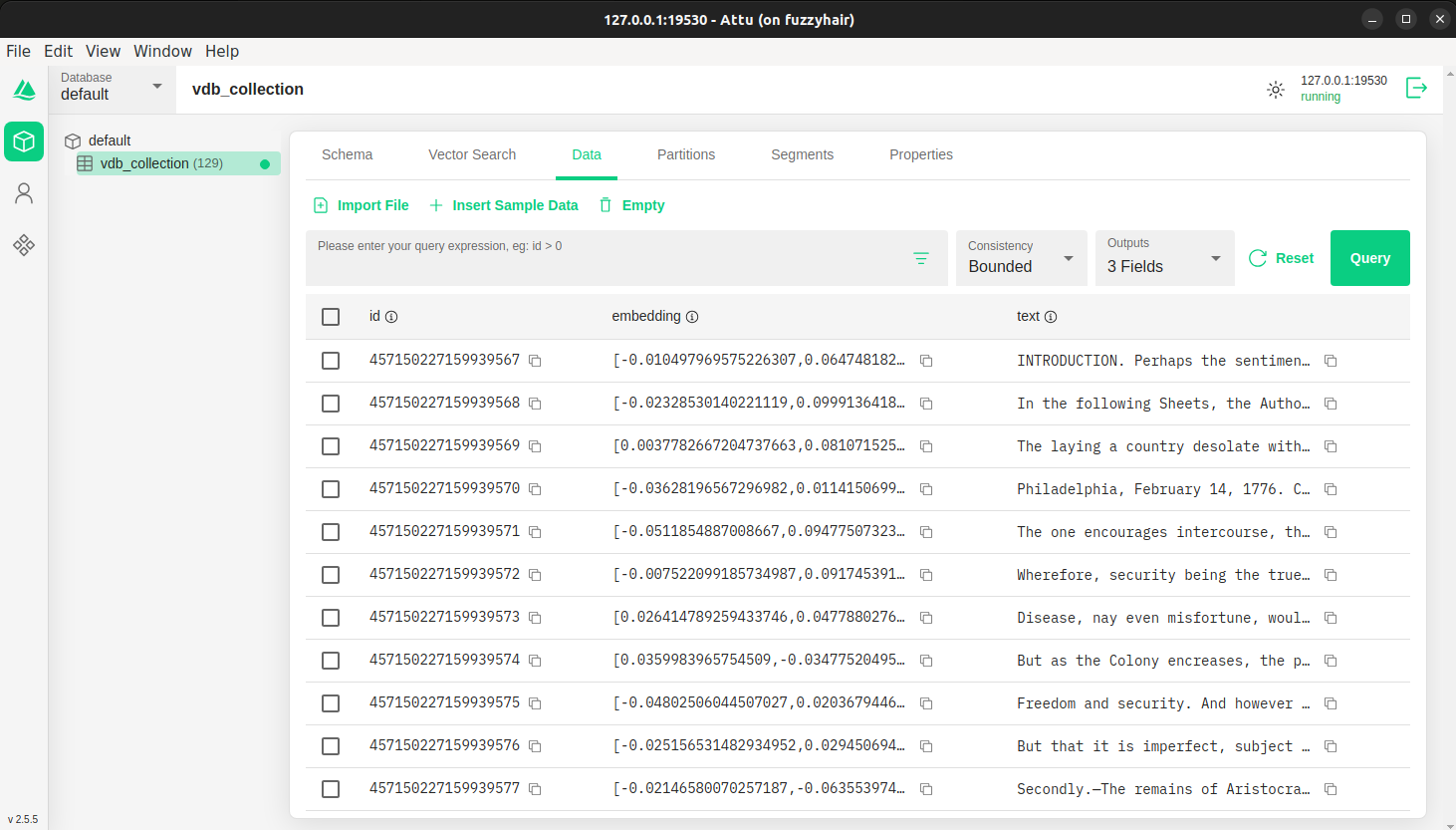Check the row with id ending 39567
The width and height of the screenshot is (1456, 830).
pos(331,361)
